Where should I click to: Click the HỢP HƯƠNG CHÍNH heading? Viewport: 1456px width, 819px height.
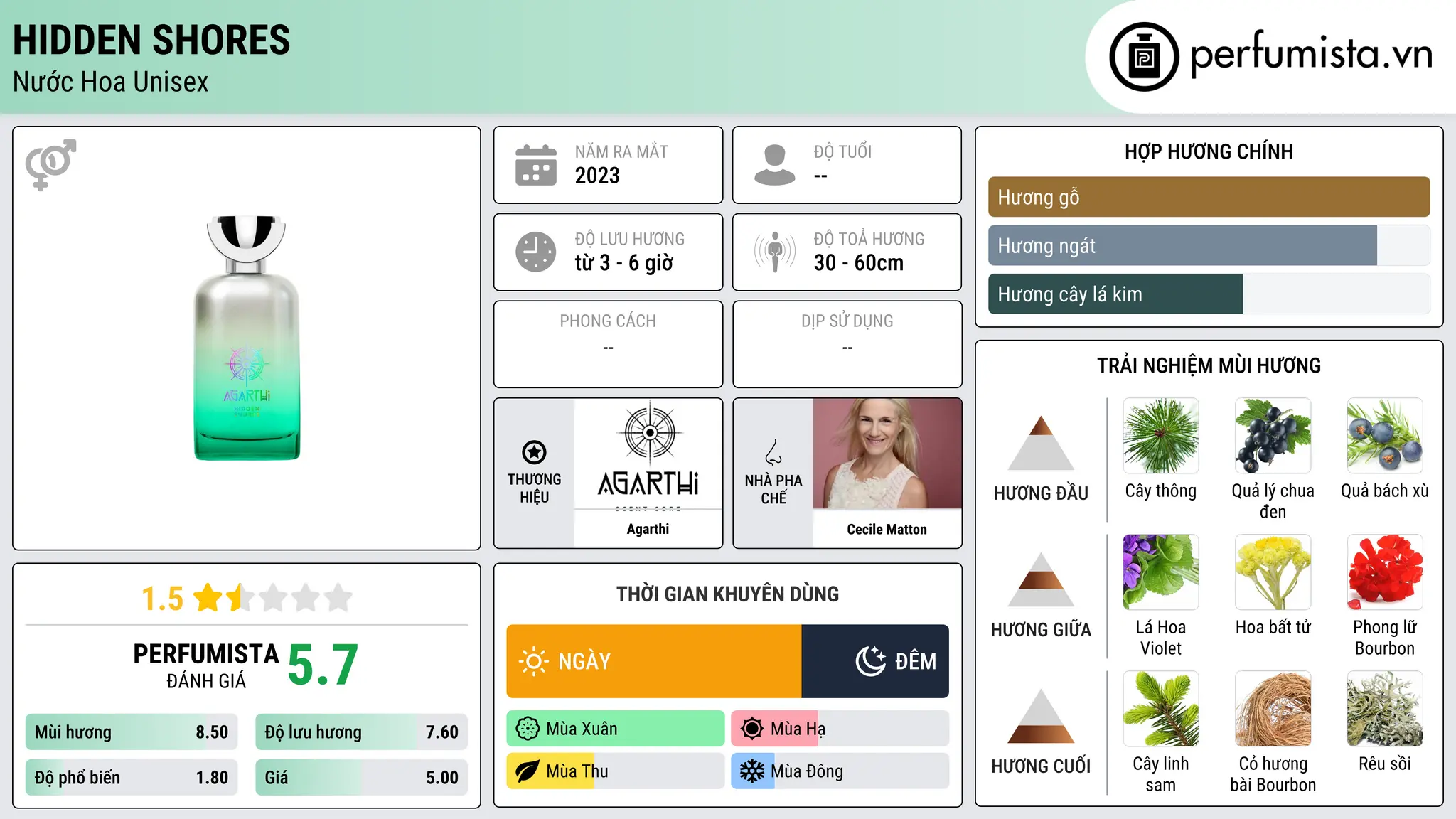coord(1209,151)
